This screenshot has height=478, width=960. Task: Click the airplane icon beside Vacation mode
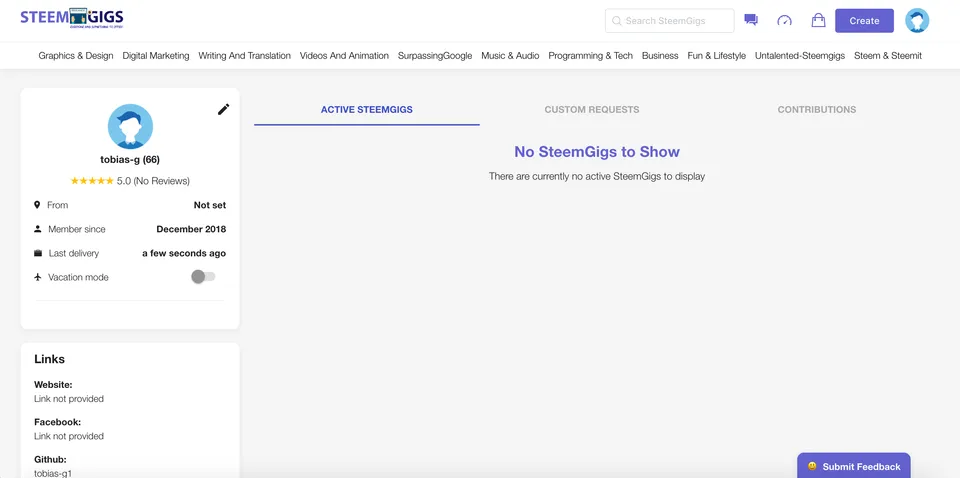coord(38,277)
